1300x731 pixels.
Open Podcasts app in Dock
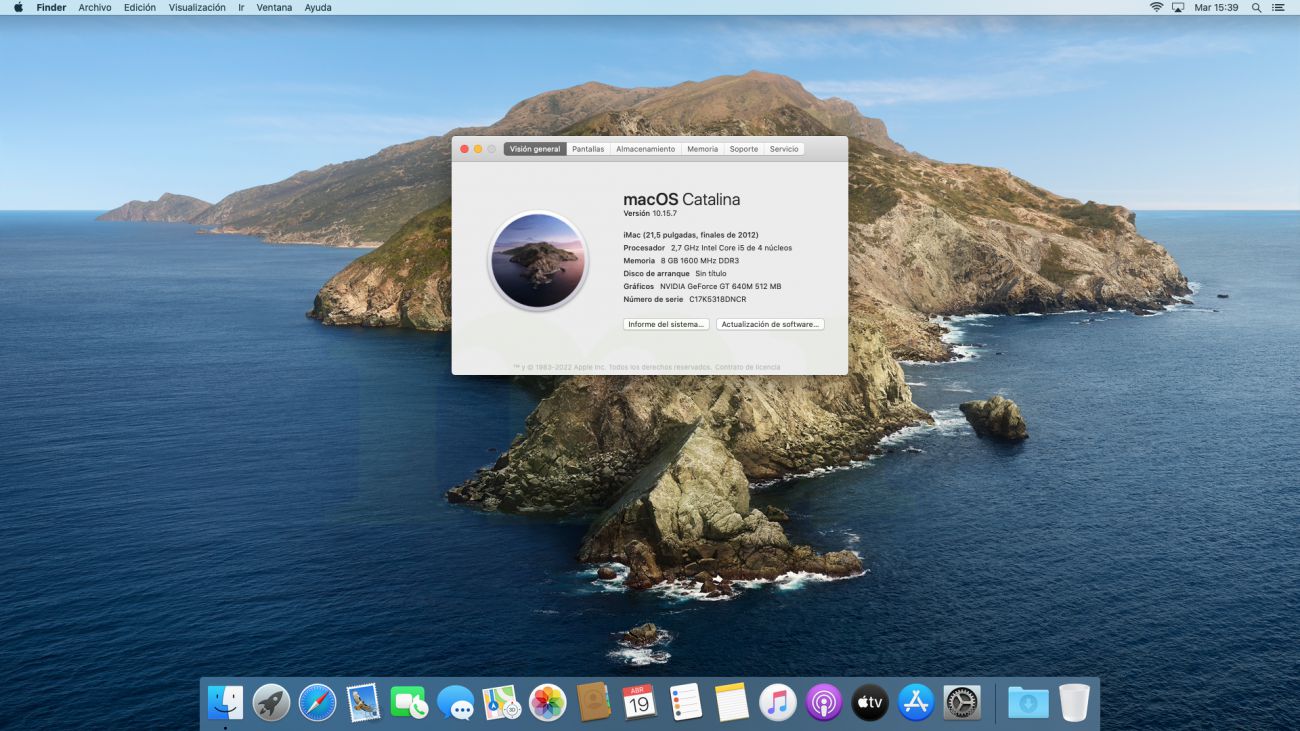824,703
